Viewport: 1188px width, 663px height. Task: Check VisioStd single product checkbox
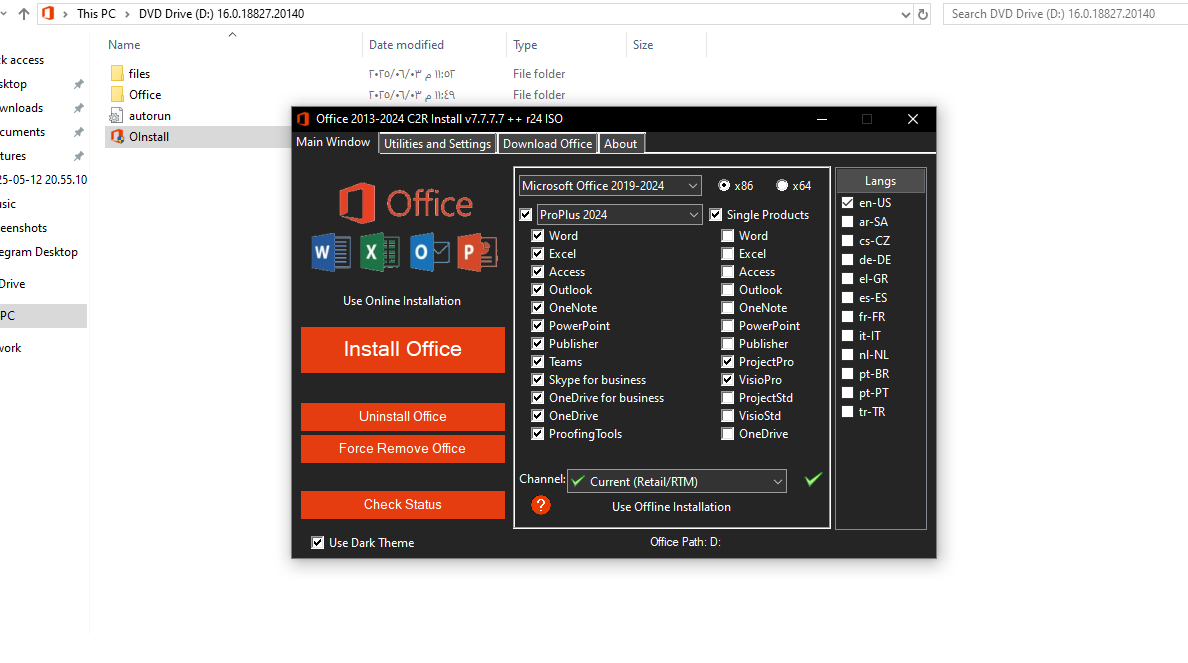point(727,416)
